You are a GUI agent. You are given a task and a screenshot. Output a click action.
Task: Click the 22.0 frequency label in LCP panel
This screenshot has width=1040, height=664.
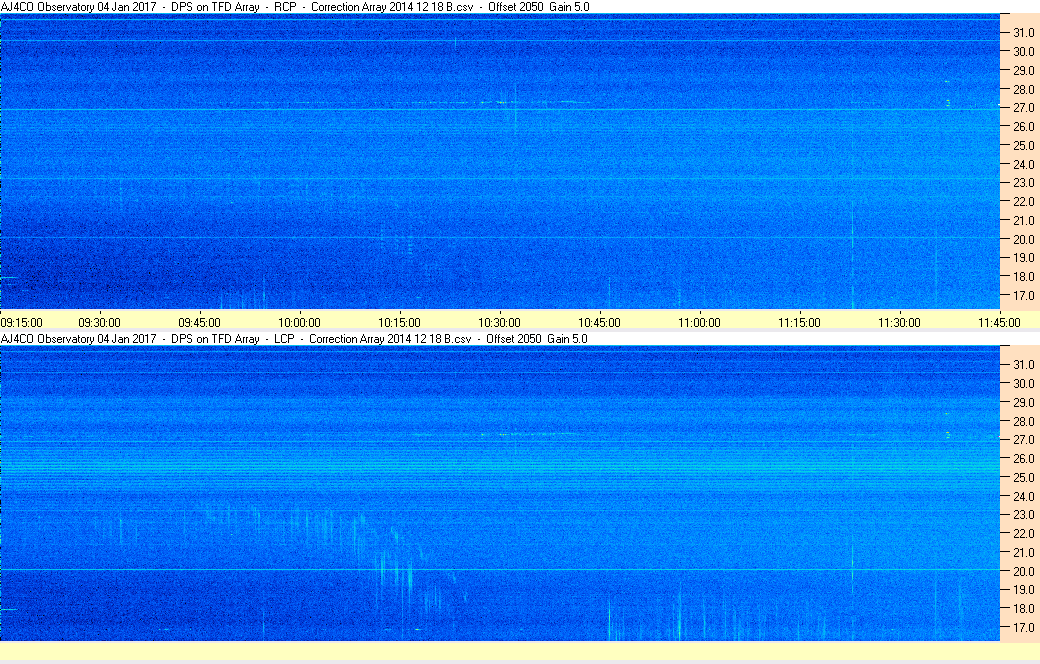pos(1023,534)
